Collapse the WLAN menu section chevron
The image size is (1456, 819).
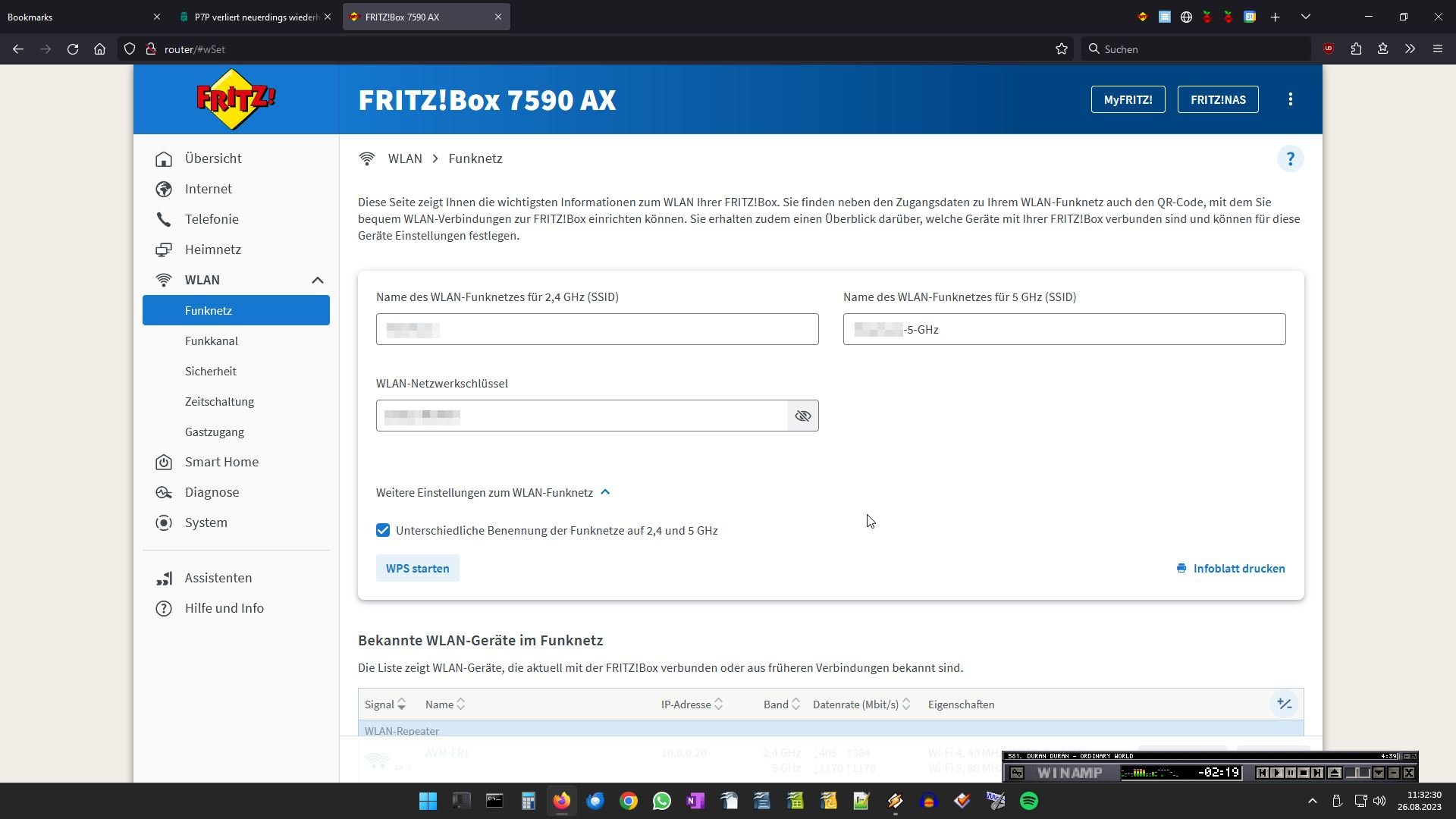point(317,281)
